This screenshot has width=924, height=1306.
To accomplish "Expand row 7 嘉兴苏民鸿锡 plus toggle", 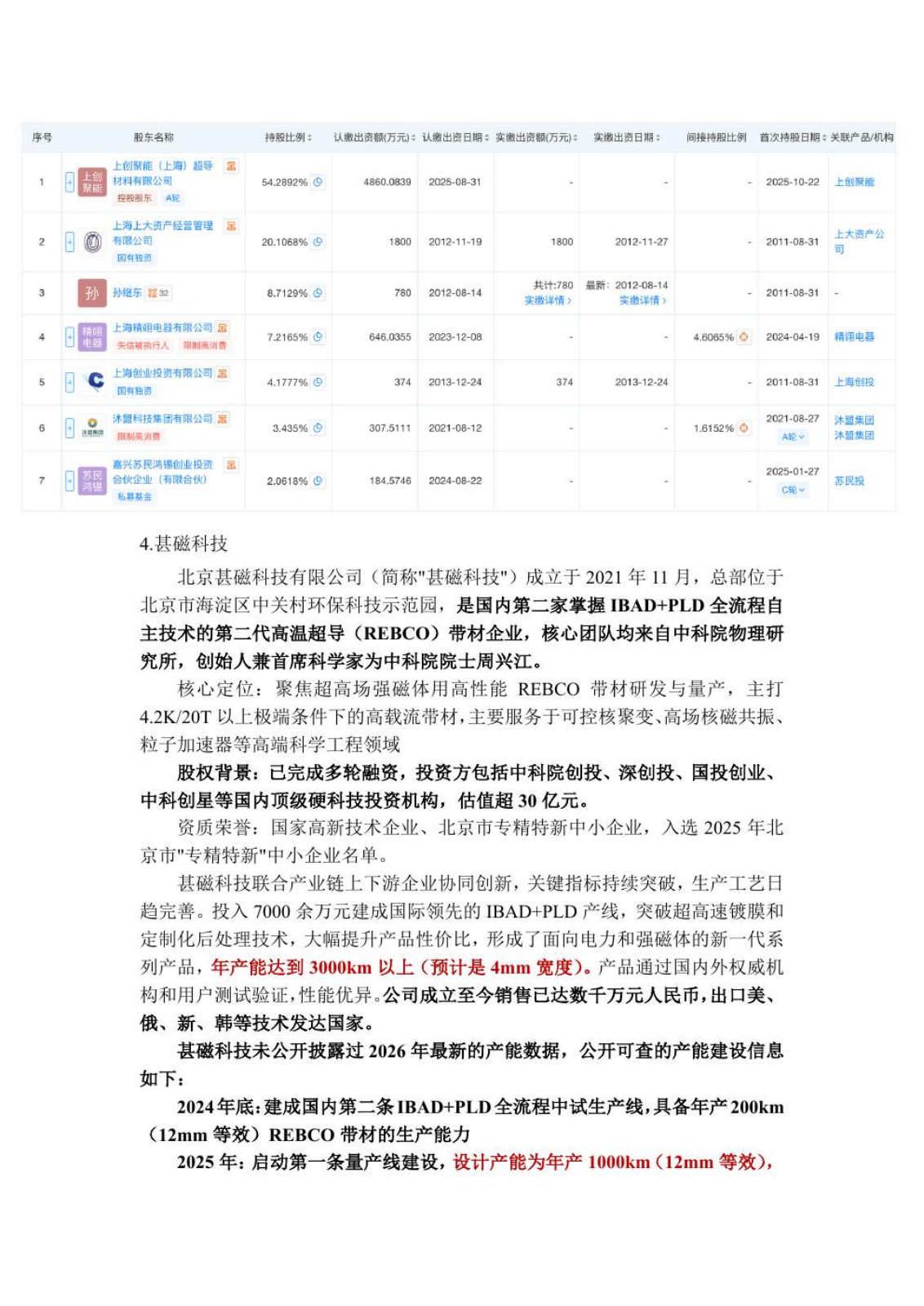I will coord(69,481).
